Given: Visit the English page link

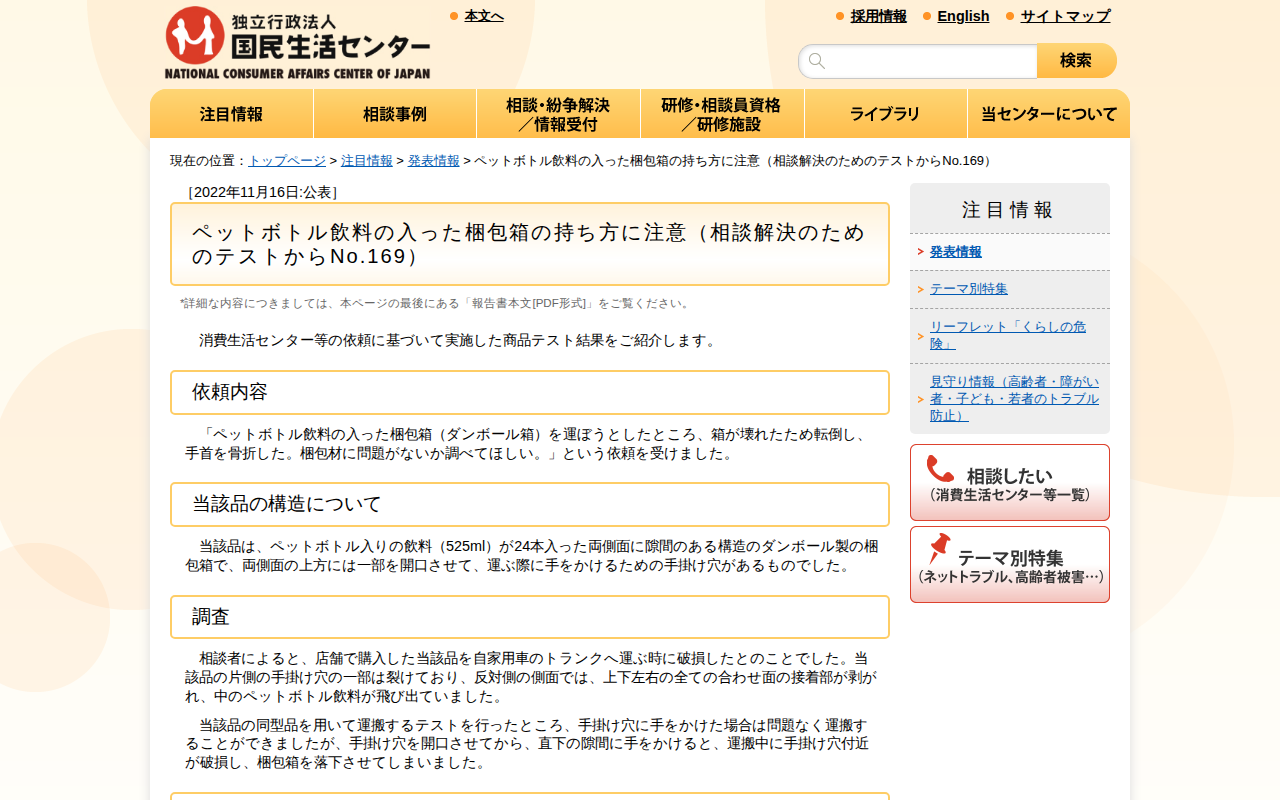Looking at the screenshot, I should (963, 16).
